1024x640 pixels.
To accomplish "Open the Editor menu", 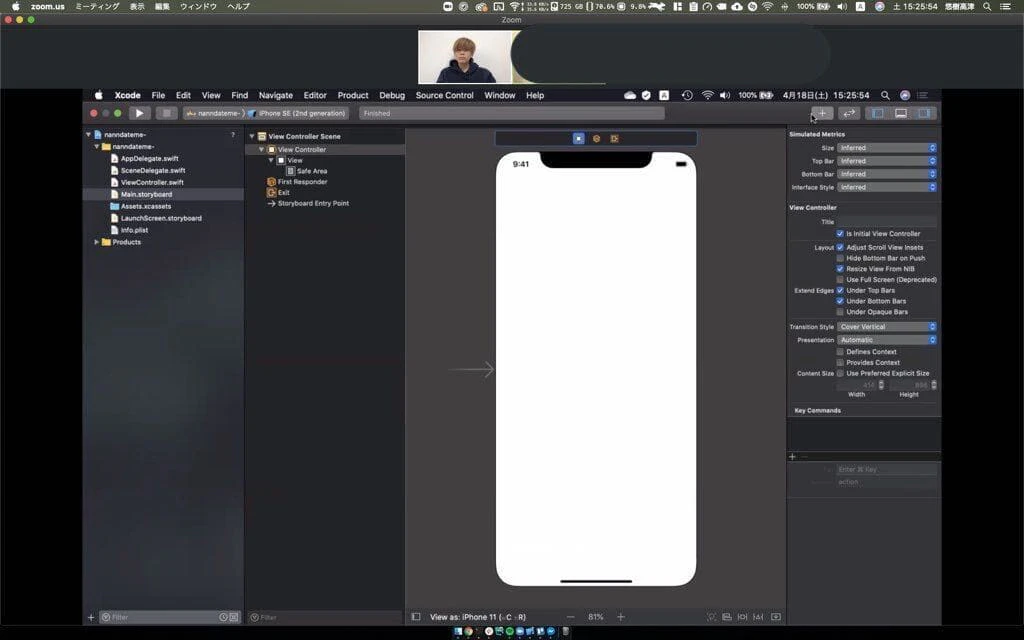I will 315,95.
